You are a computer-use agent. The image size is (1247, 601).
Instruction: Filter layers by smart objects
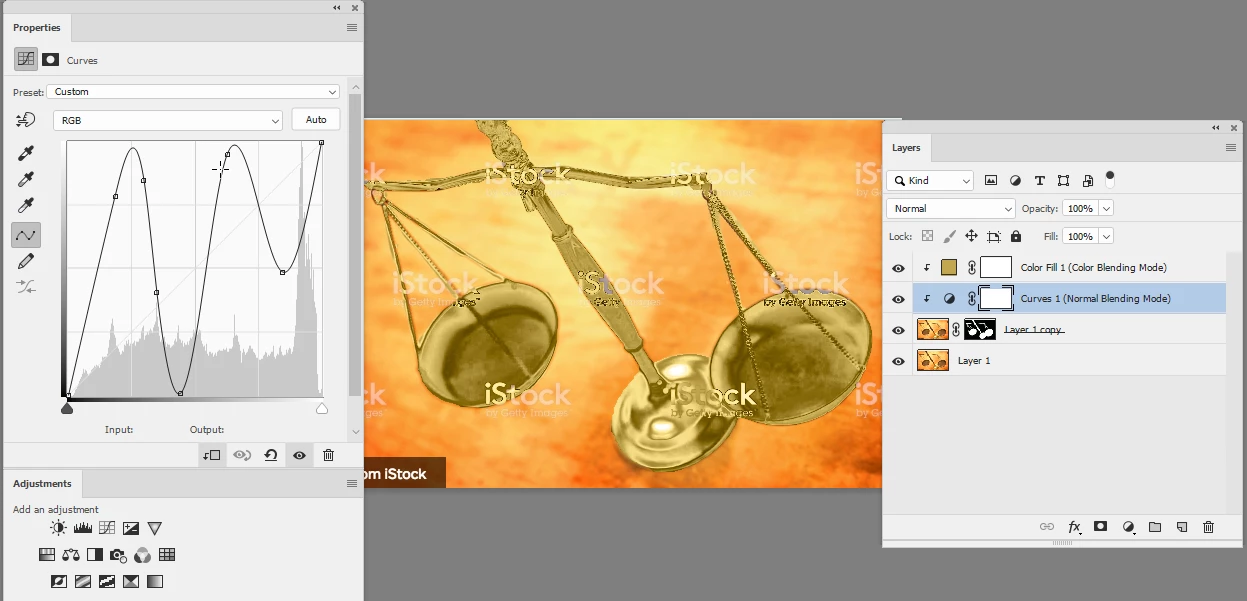tap(1087, 181)
